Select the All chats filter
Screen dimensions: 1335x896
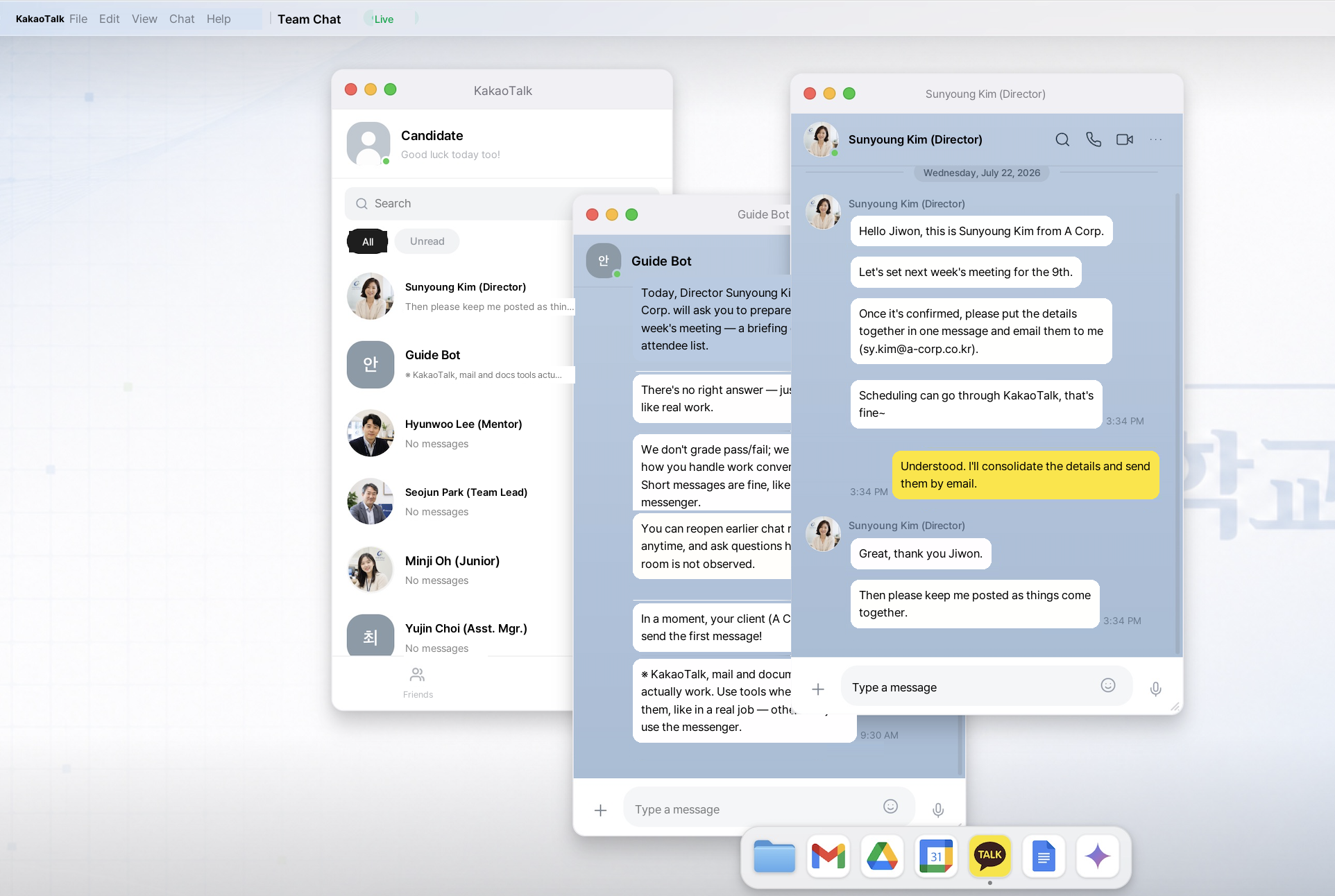[368, 241]
